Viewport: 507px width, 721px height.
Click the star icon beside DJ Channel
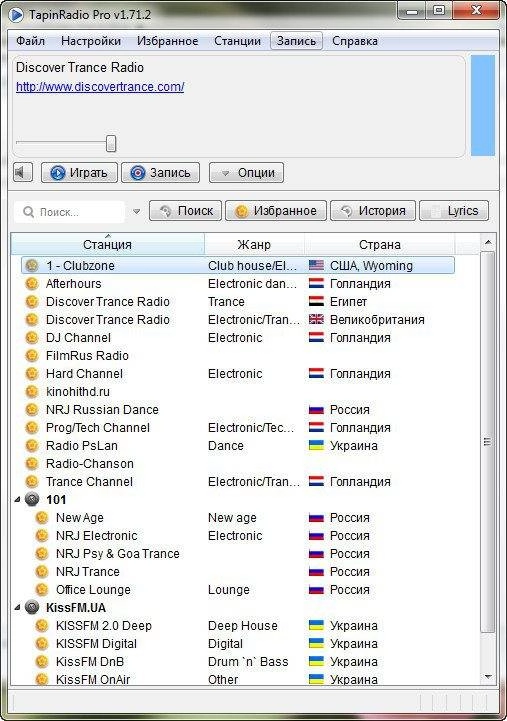(32, 338)
